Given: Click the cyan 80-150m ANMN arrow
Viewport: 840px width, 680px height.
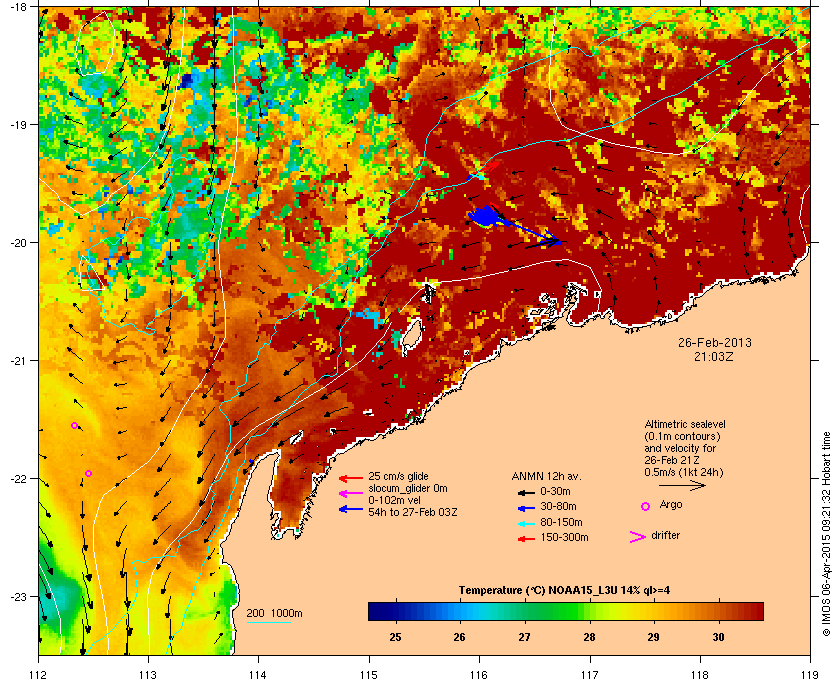Looking at the screenshot, I should 526,524.
